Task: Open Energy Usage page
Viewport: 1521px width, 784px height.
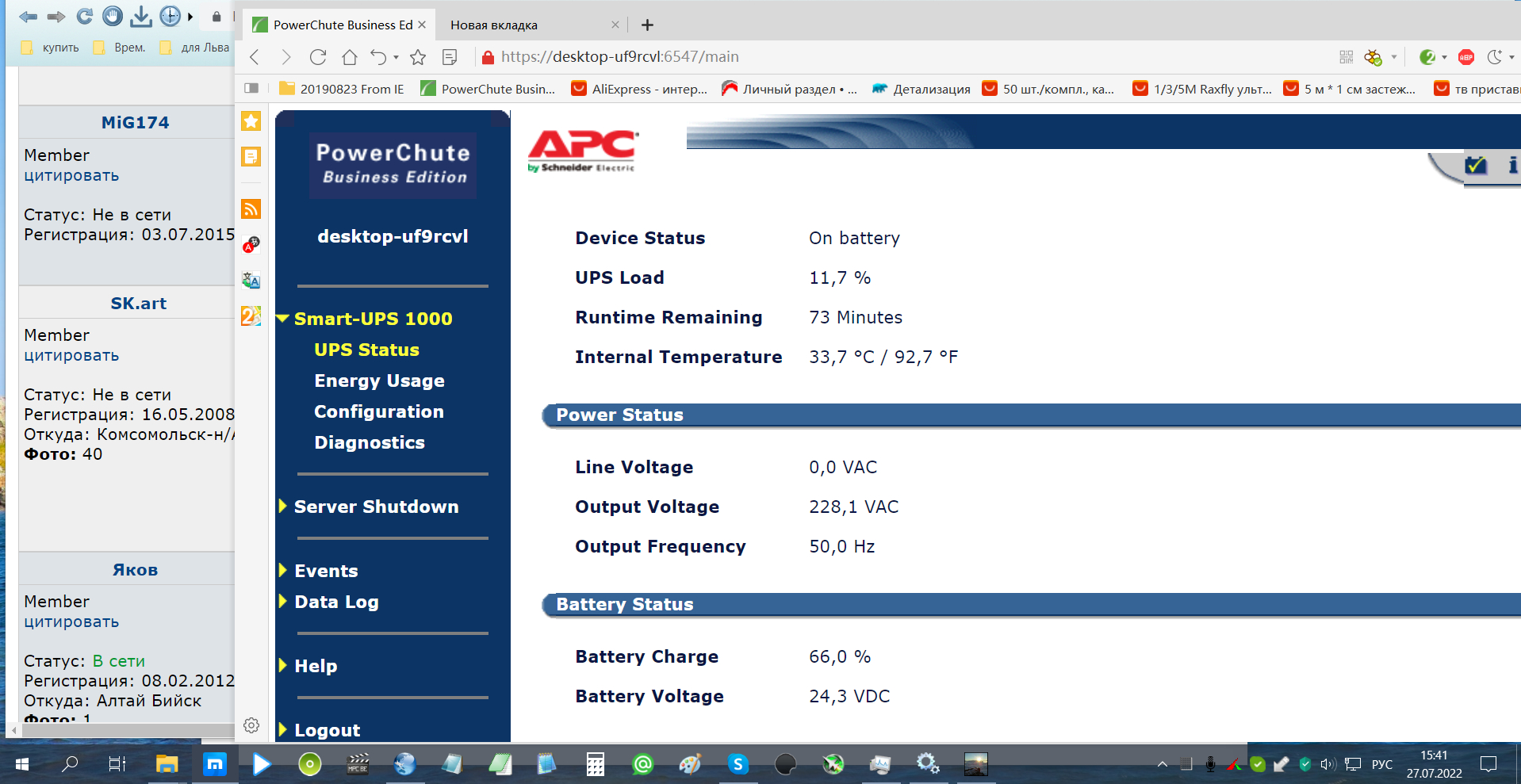Action: 379,381
